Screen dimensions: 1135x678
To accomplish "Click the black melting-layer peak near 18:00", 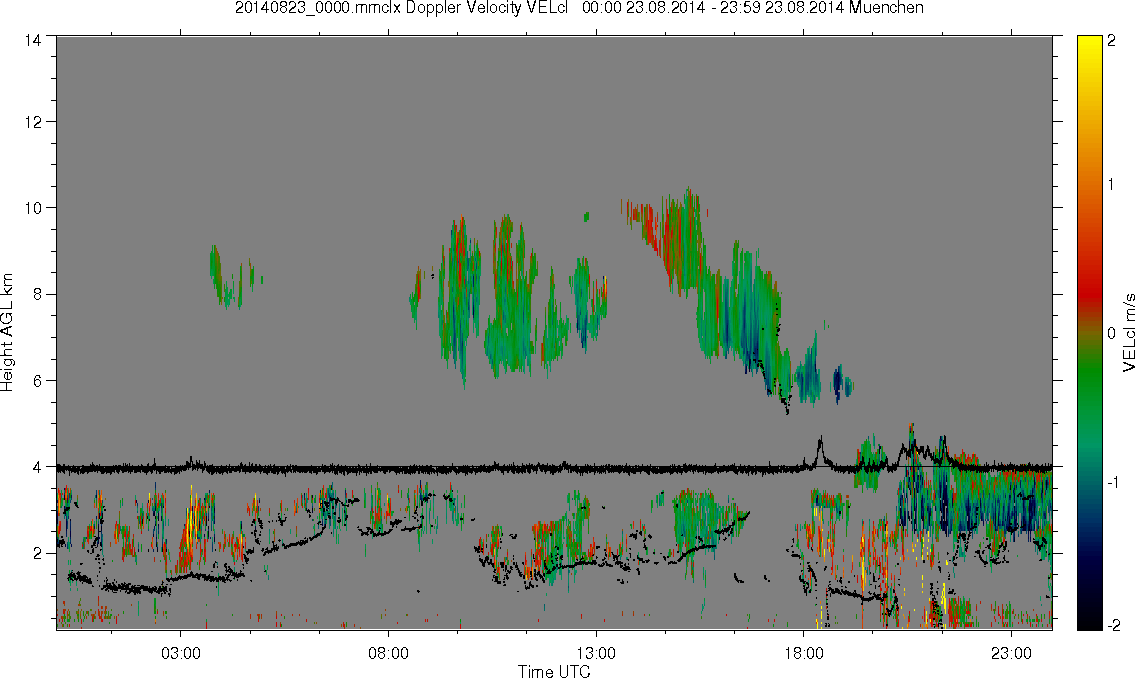I will pos(820,452).
